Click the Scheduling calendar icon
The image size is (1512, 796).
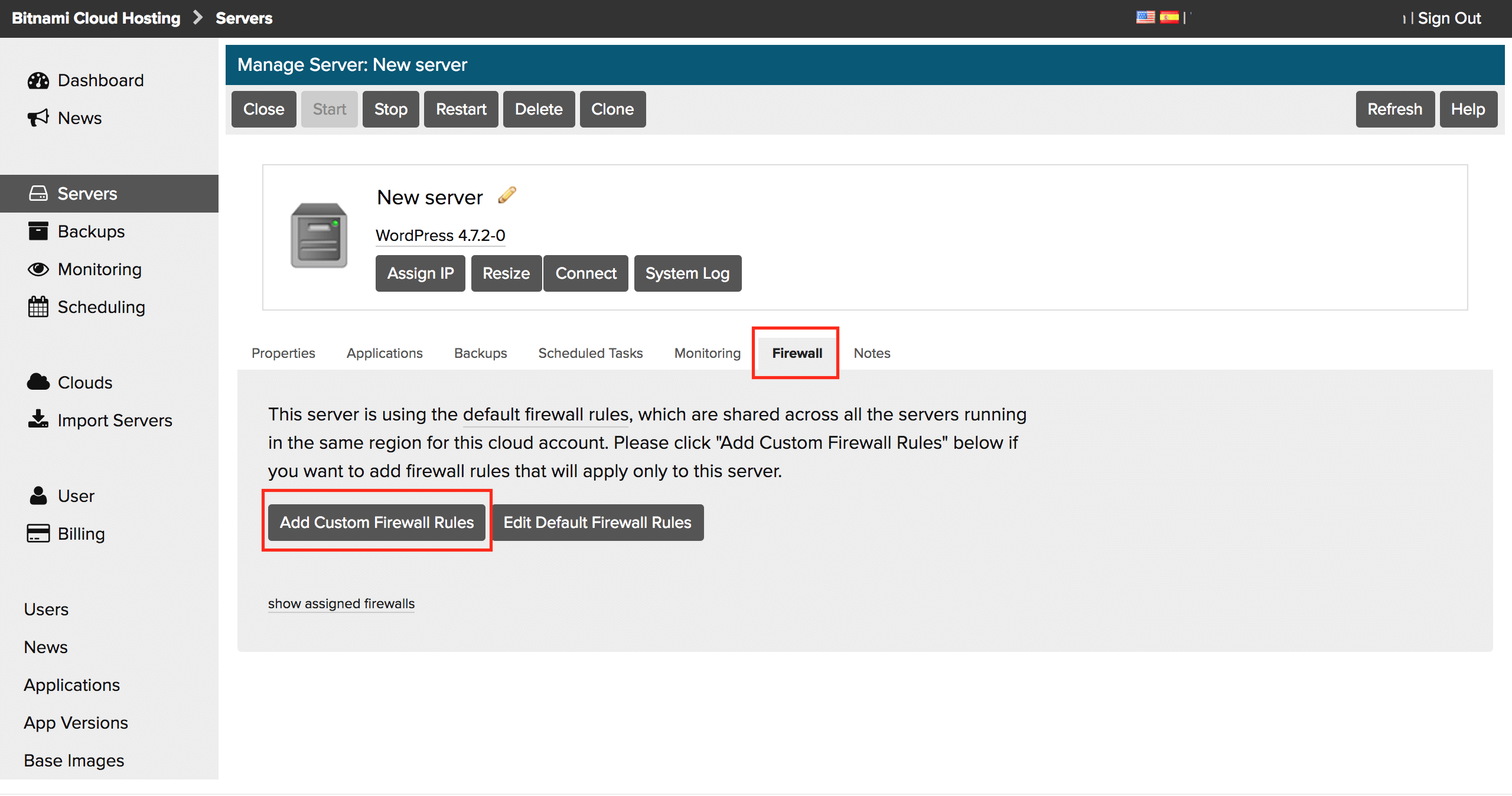click(38, 307)
